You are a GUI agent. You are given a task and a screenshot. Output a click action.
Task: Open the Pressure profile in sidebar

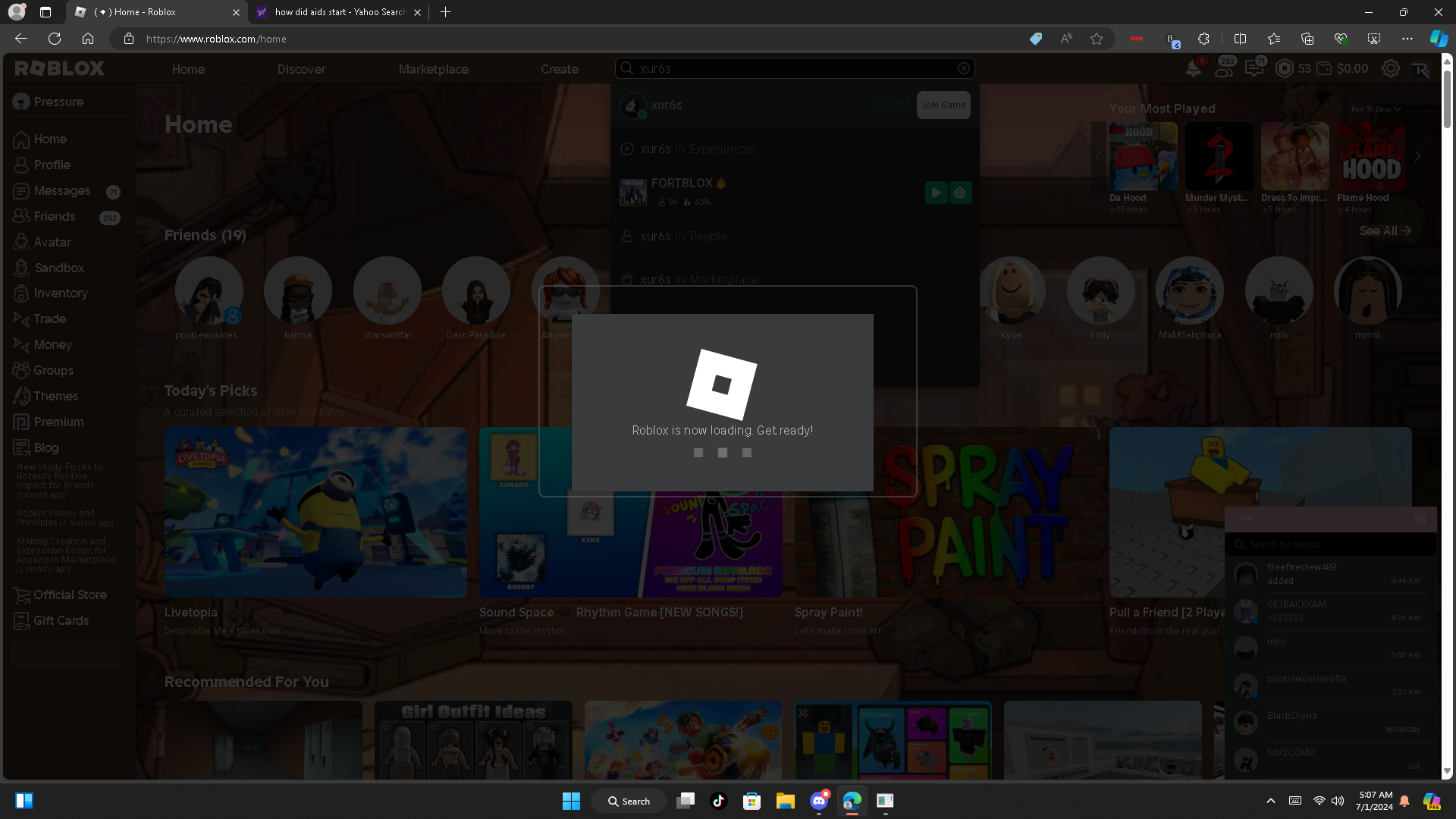tap(49, 102)
